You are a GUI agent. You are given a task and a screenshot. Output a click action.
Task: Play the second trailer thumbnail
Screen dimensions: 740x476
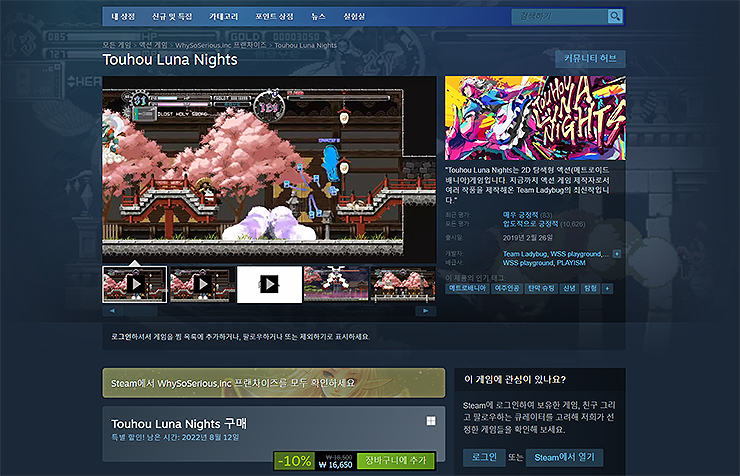click(202, 284)
